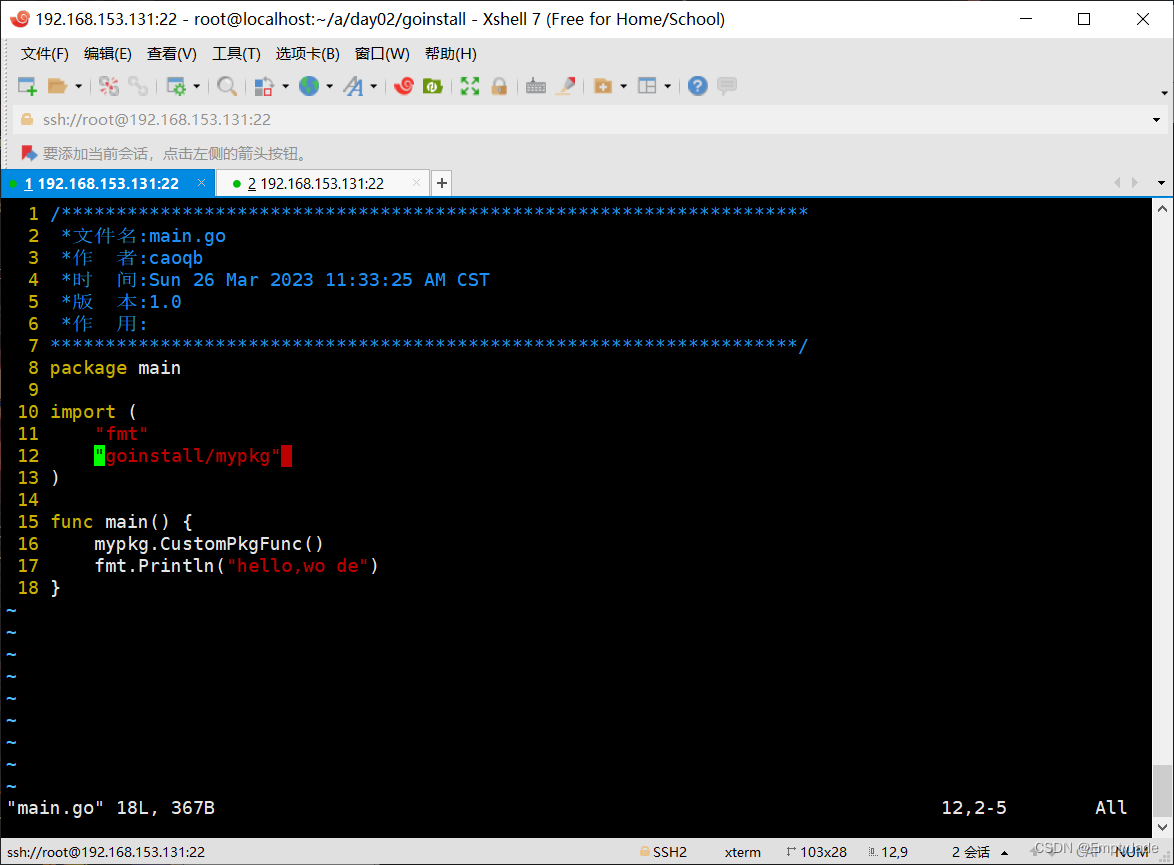Open the key mapping keyboard icon
The height and width of the screenshot is (865, 1174).
[536, 86]
